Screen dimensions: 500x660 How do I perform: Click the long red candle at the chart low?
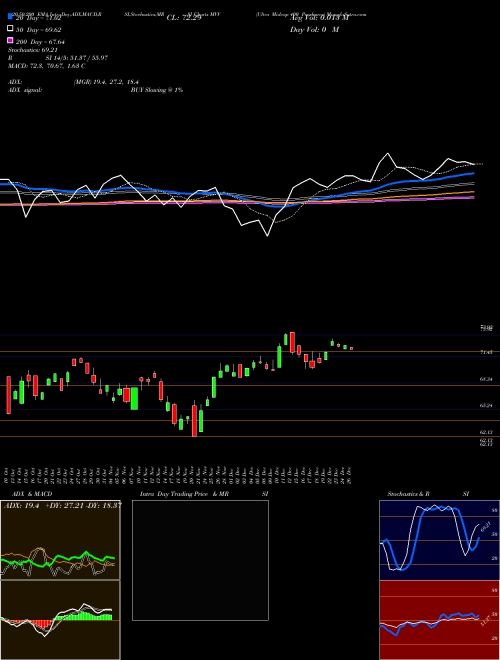click(x=194, y=420)
